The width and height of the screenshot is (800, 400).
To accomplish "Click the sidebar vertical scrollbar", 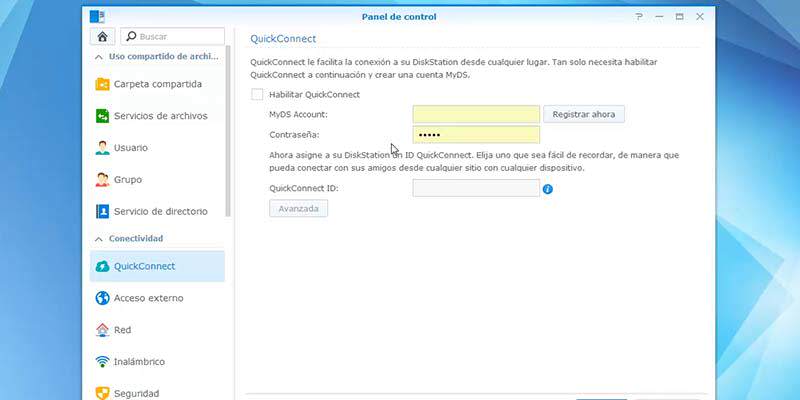I will pyautogui.click(x=228, y=131).
